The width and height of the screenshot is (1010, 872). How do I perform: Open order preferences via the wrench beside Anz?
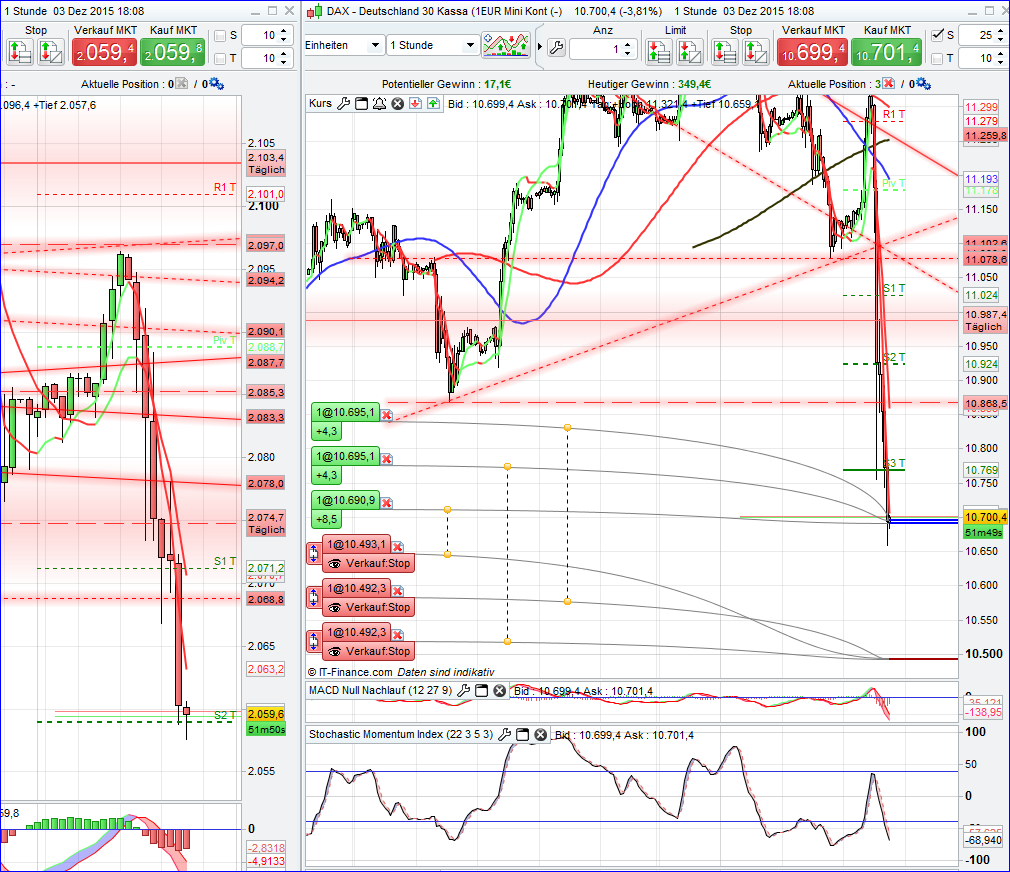[x=557, y=46]
